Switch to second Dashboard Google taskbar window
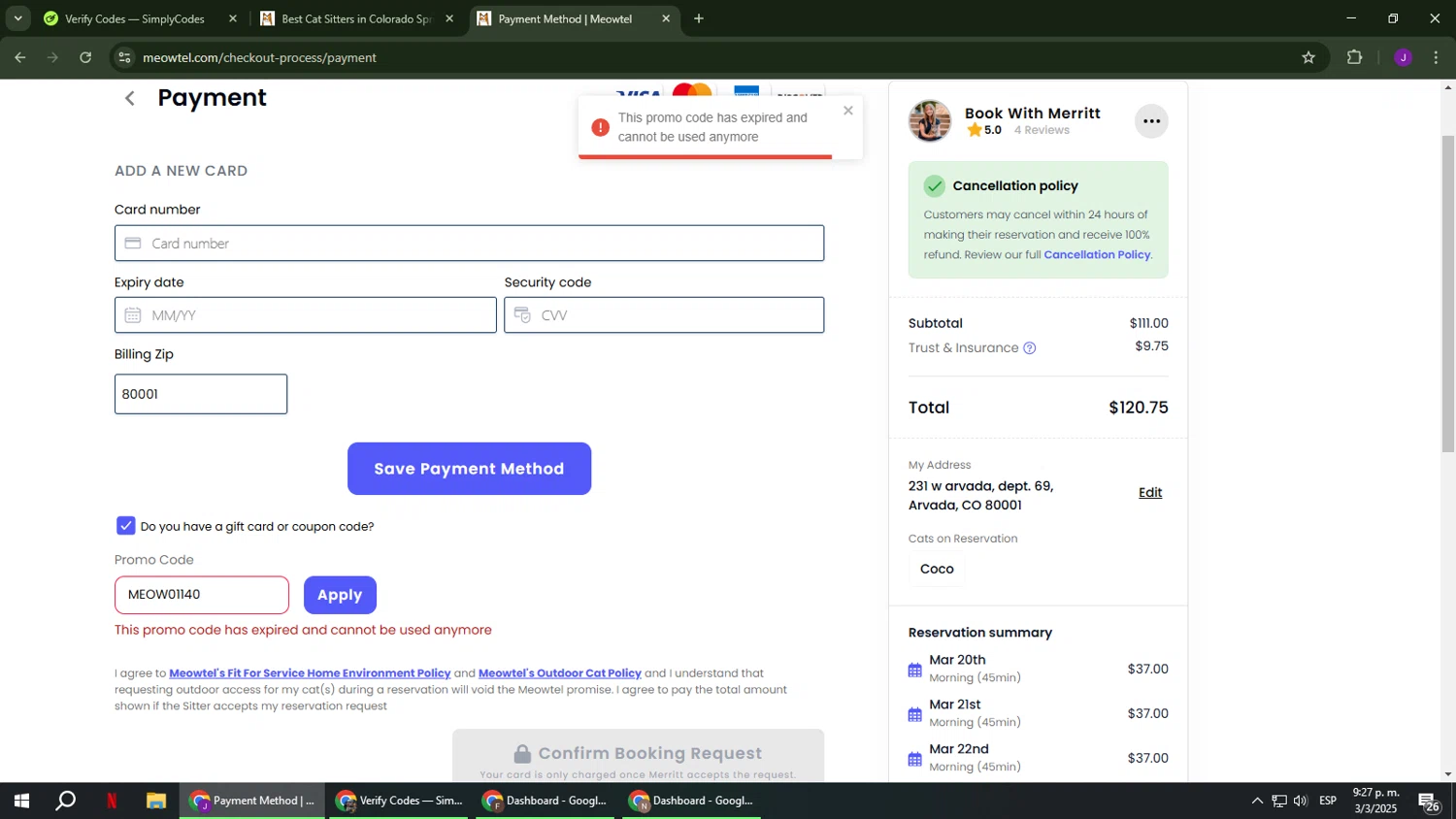1456x819 pixels. click(692, 802)
